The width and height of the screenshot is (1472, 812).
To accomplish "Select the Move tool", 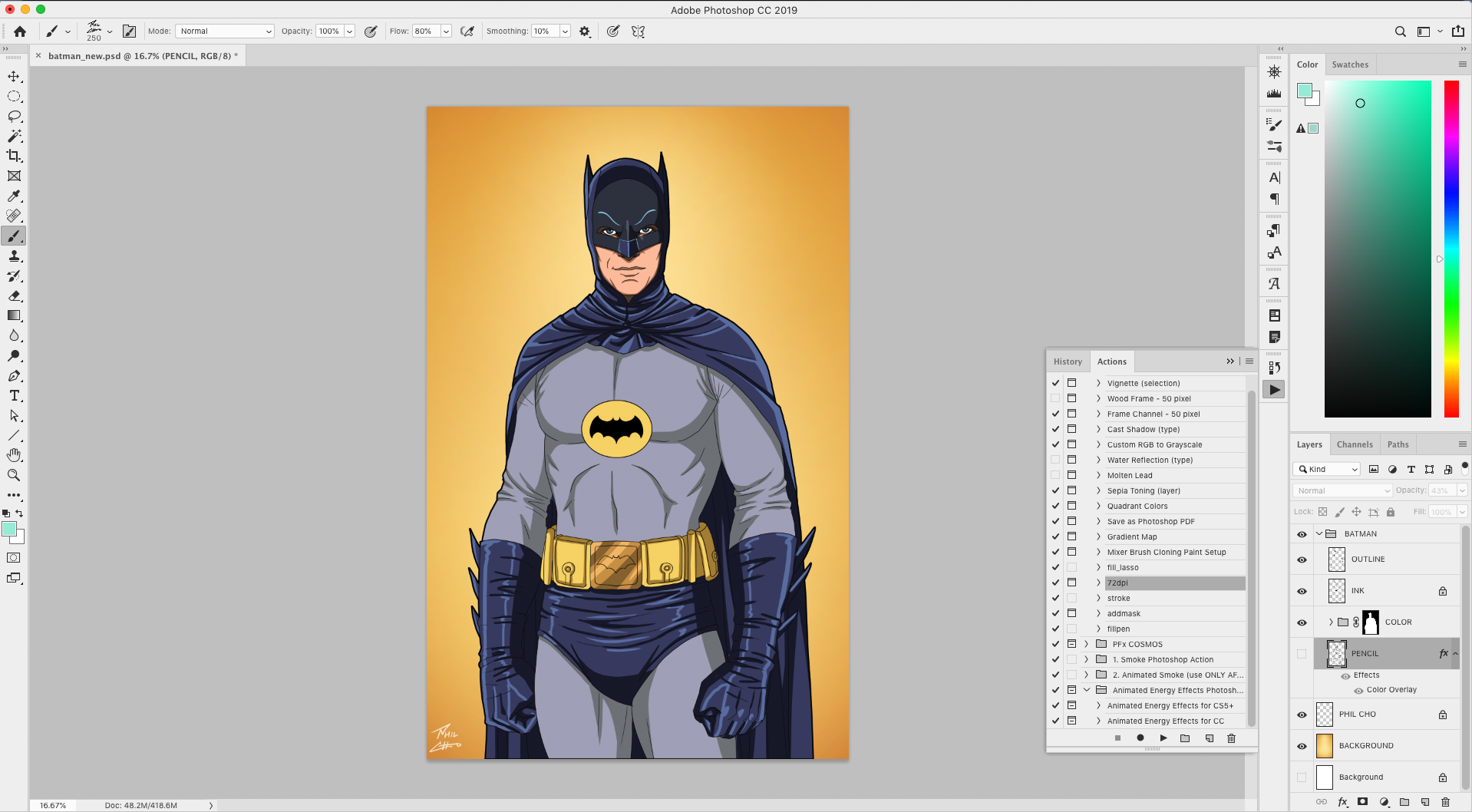I will (x=14, y=77).
